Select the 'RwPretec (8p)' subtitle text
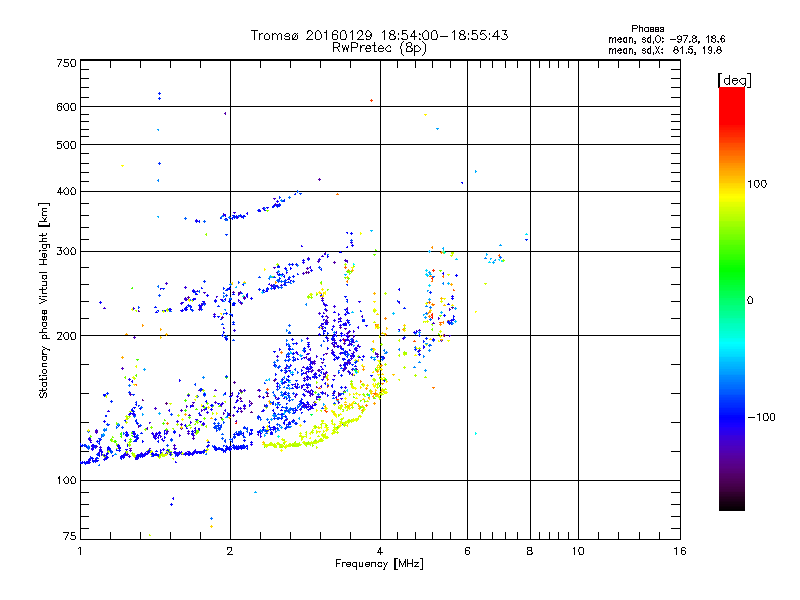Screen dimensions: 800x600 pos(379,48)
